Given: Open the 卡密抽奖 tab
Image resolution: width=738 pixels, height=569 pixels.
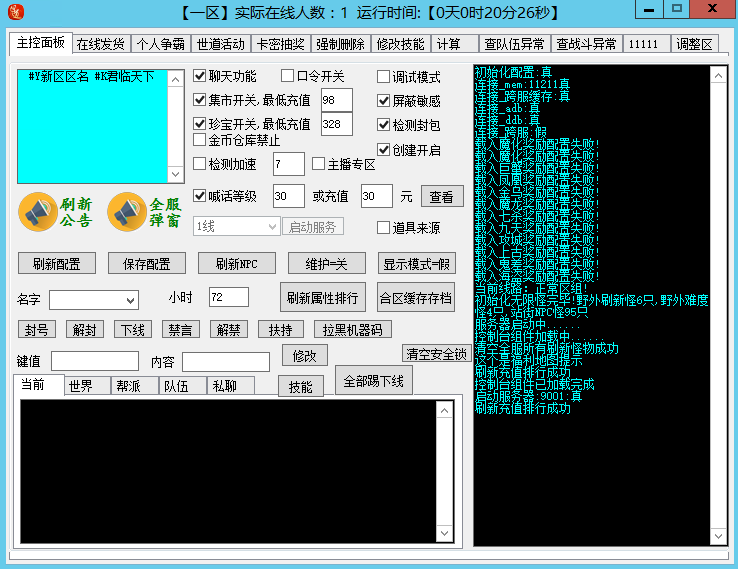Looking at the screenshot, I should pos(280,44).
